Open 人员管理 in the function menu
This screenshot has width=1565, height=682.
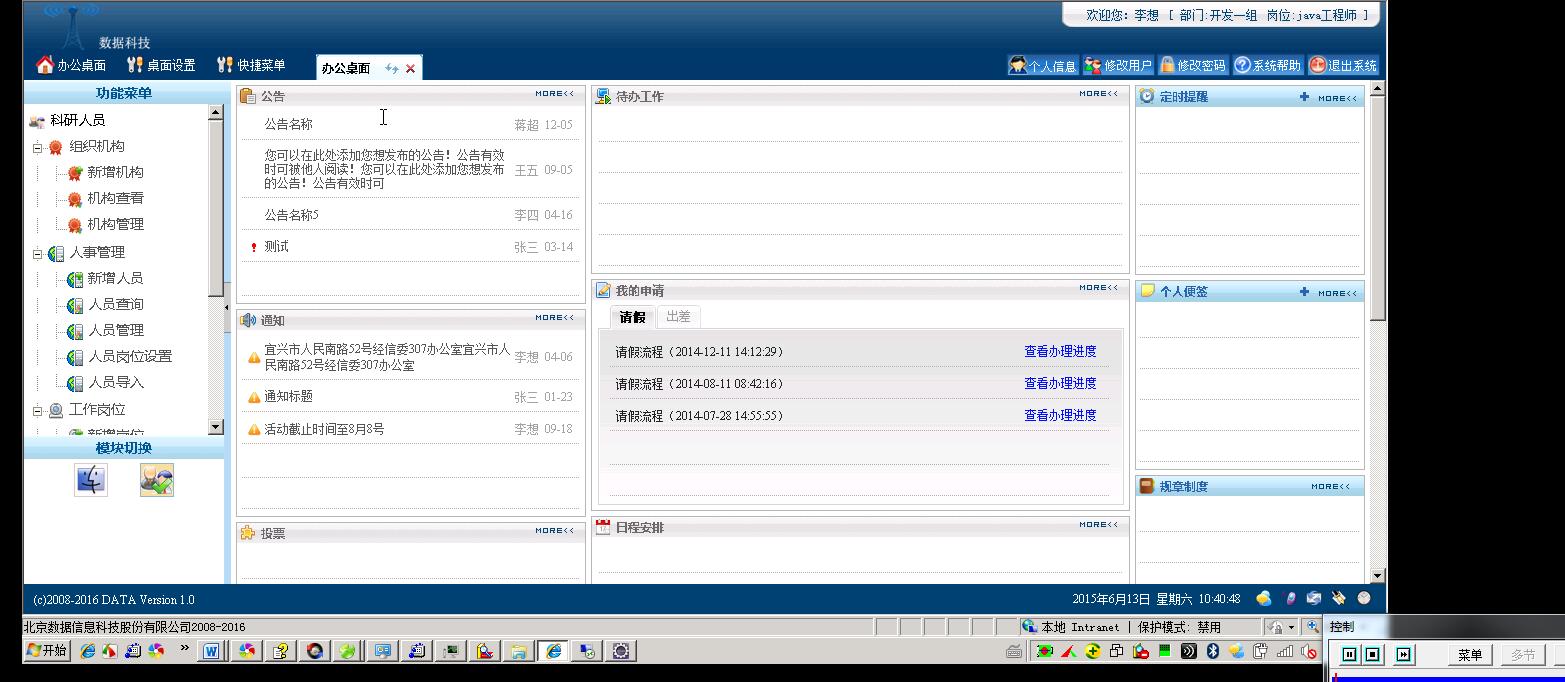pos(115,330)
